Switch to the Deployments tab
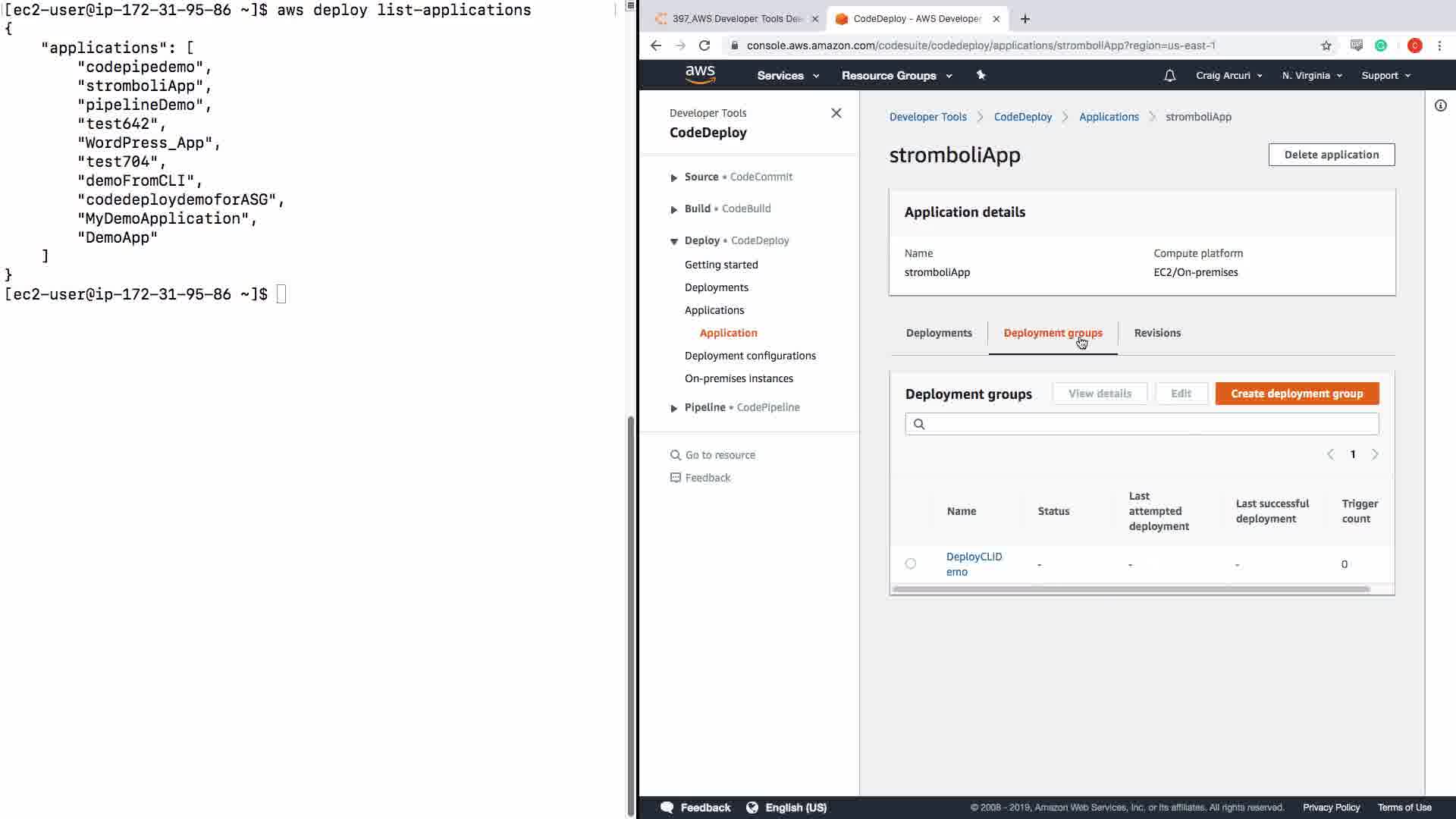The height and width of the screenshot is (819, 1456). pos(938,333)
